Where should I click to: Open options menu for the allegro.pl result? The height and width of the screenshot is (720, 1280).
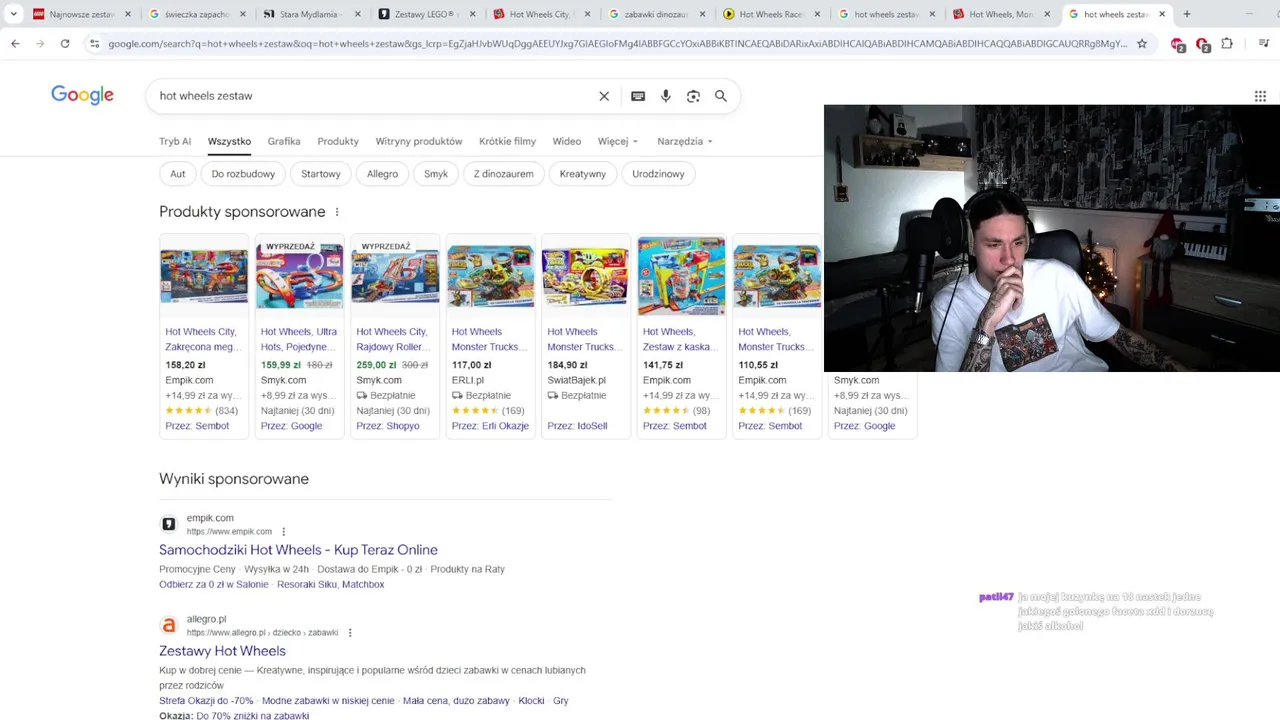(x=350, y=633)
